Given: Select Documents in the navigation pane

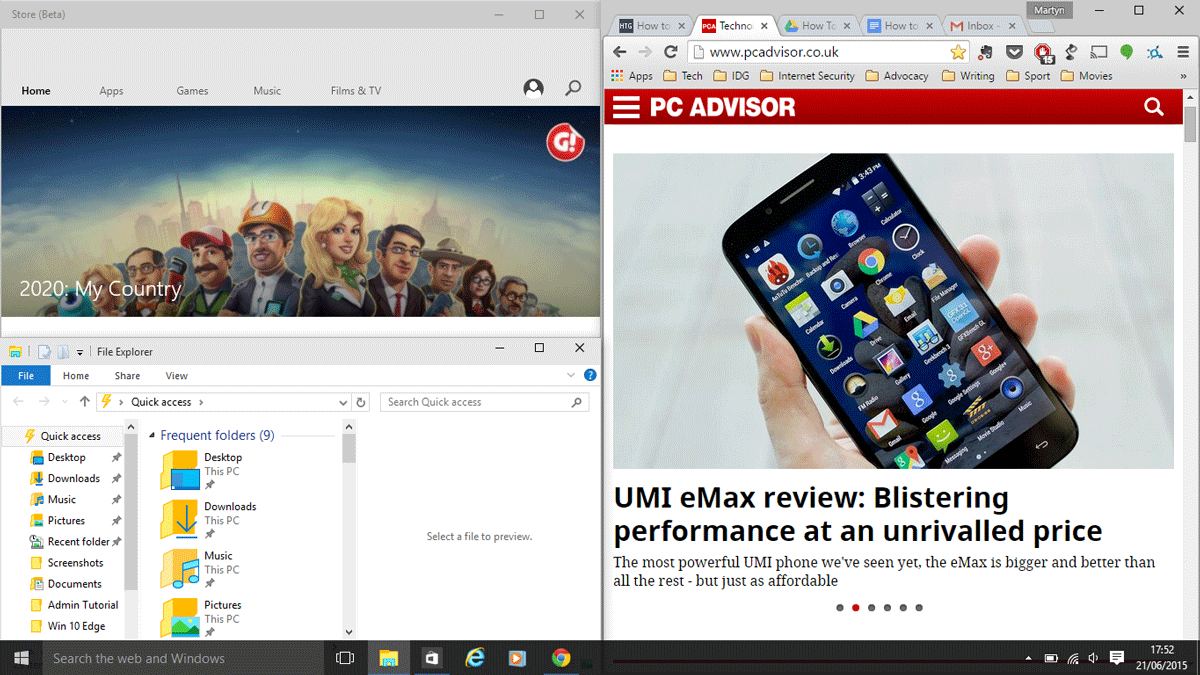Looking at the screenshot, I should [x=75, y=584].
